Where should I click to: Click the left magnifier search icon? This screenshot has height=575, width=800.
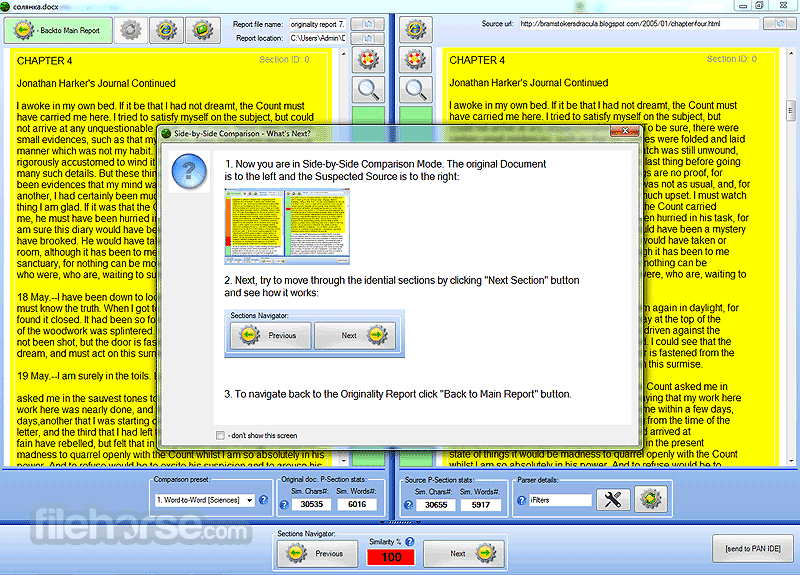(368, 90)
